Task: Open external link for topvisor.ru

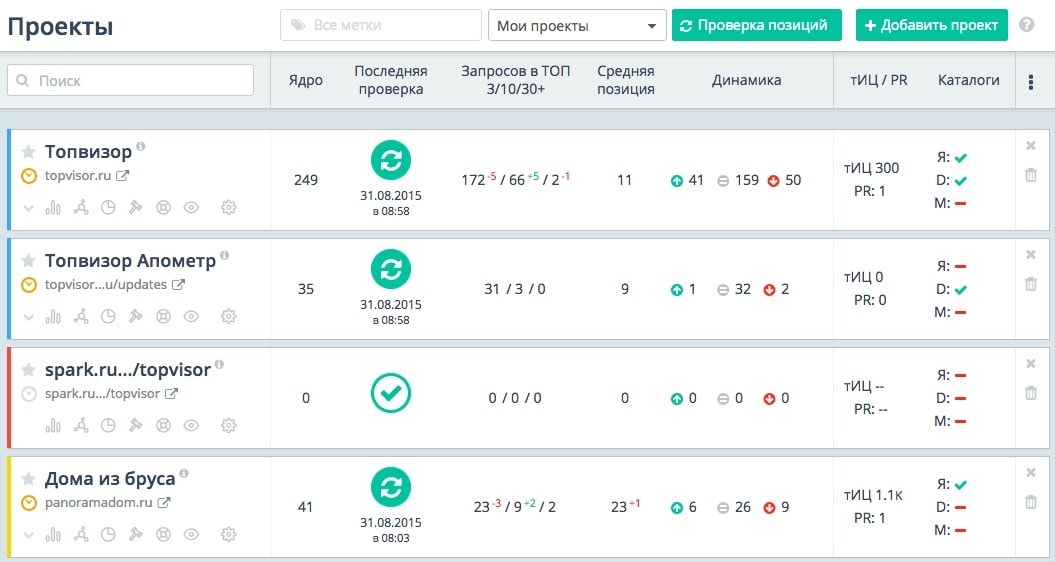Action: (x=122, y=176)
